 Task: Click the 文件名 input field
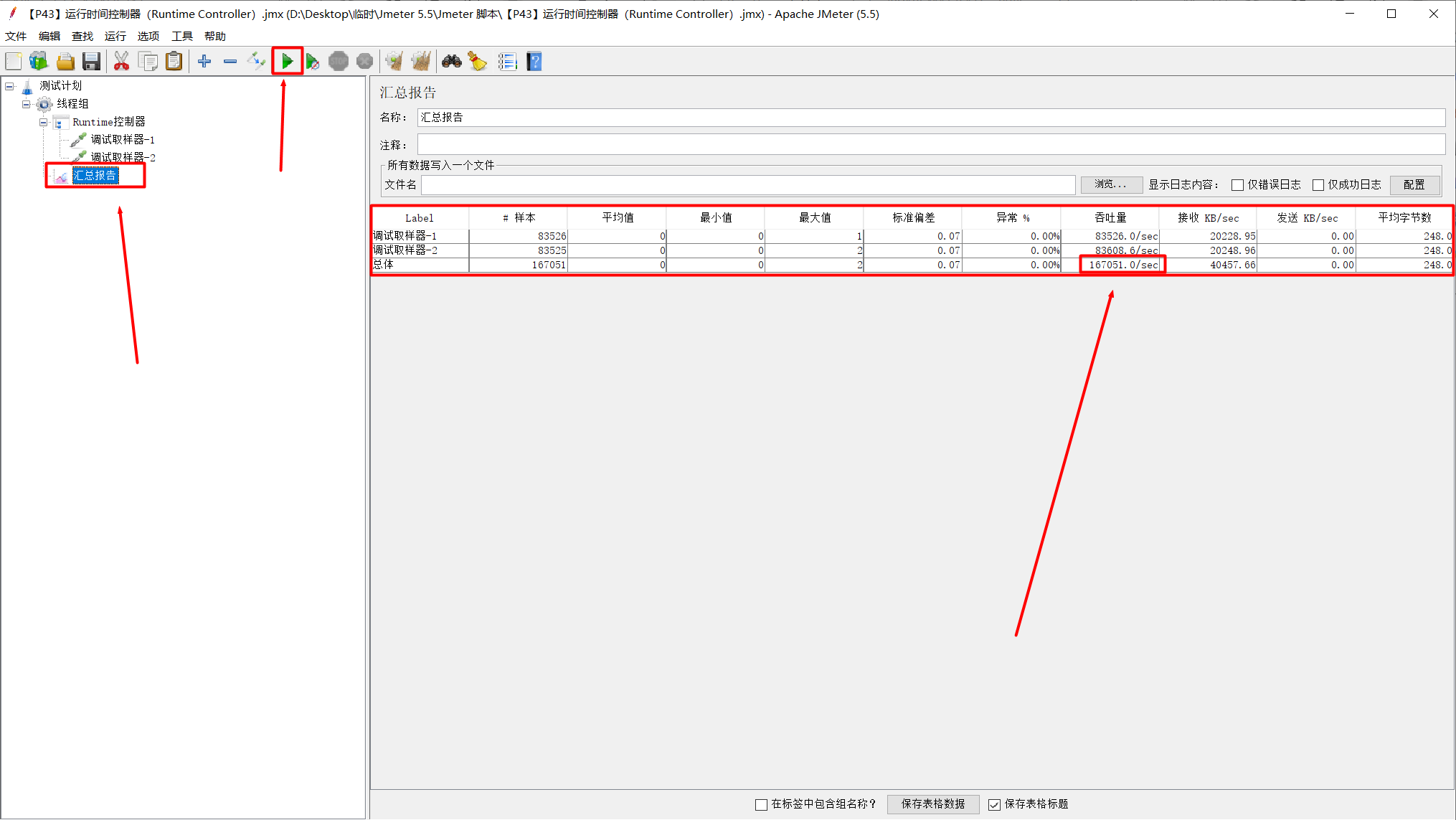click(747, 185)
